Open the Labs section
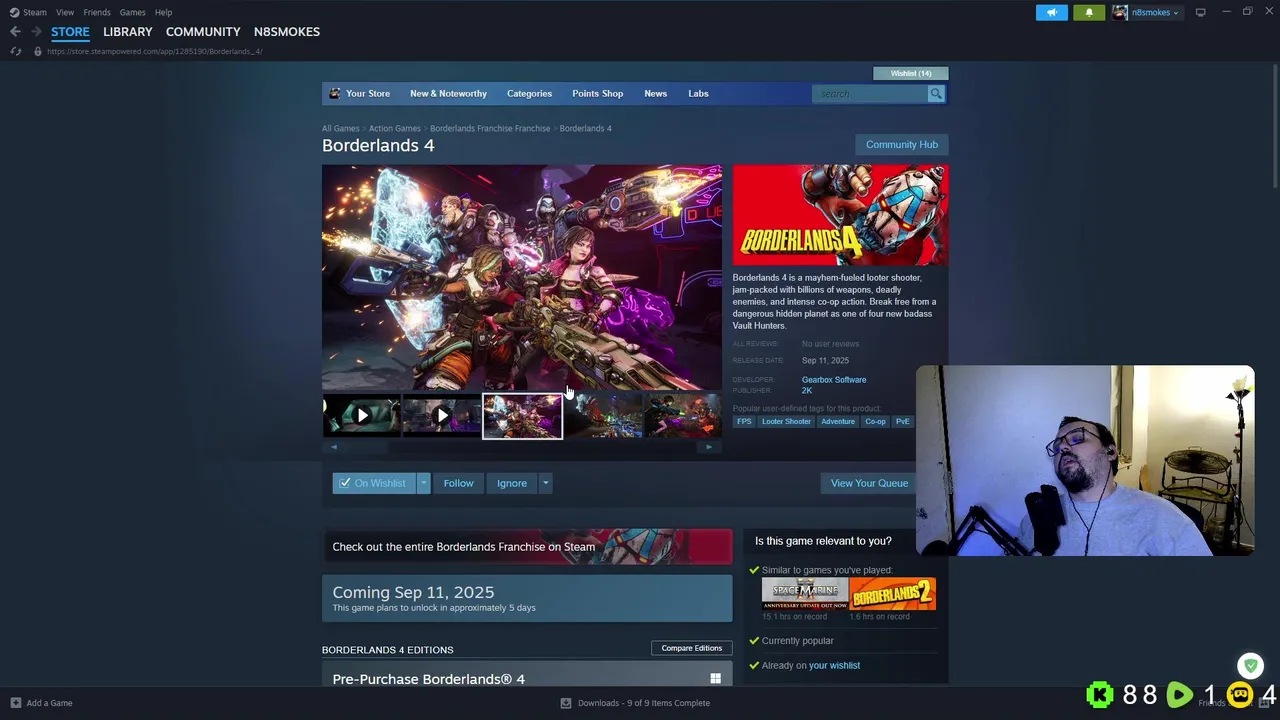Screen dimensions: 1280x720 pos(698,94)
